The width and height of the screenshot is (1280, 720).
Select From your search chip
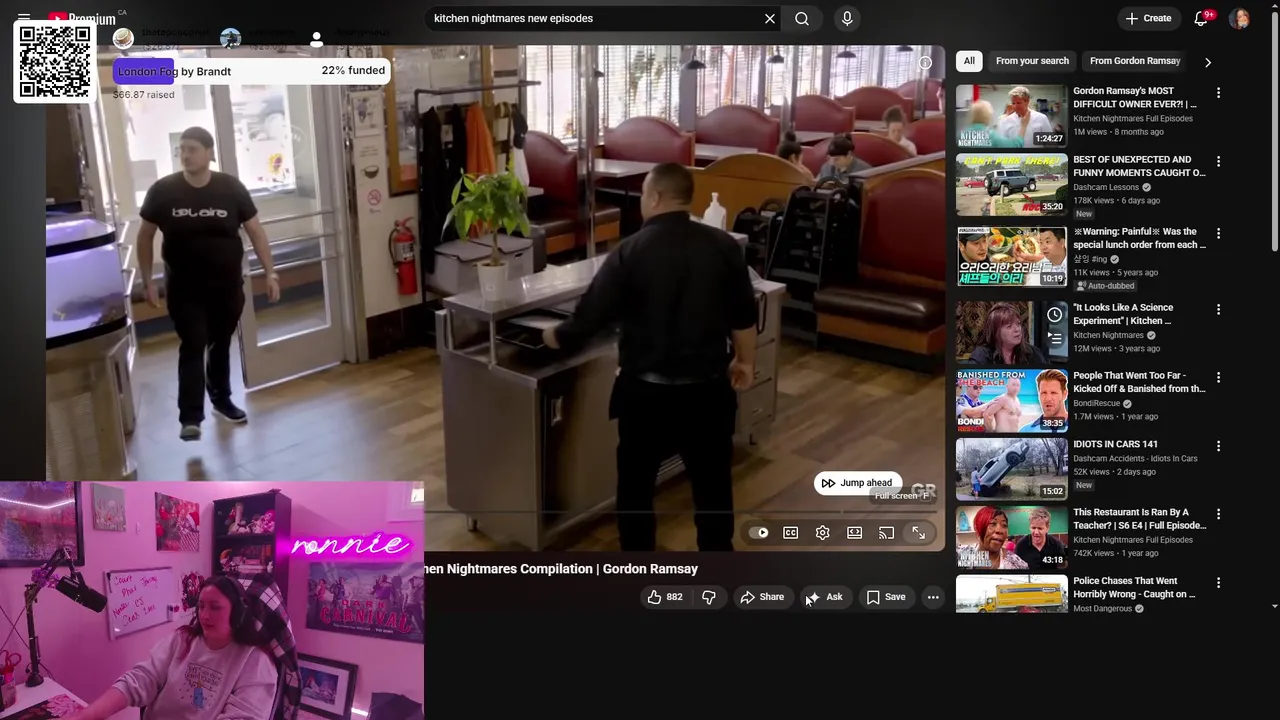click(1032, 61)
